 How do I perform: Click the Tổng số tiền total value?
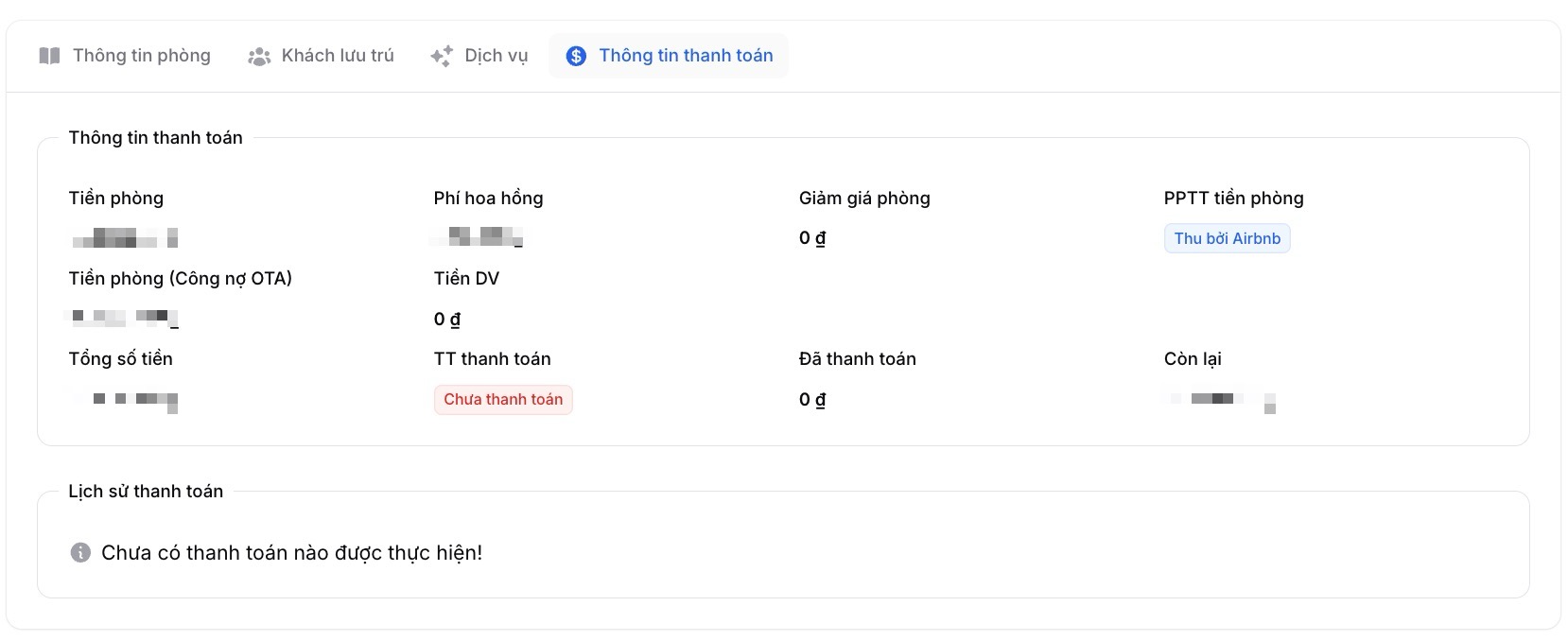pos(127,399)
